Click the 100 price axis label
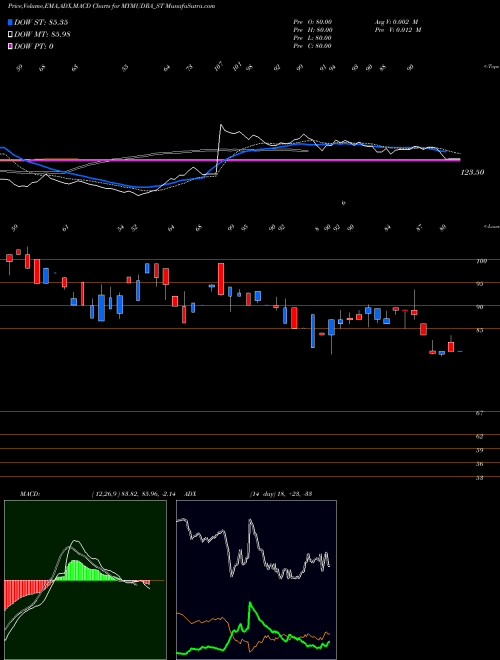 pos(481,261)
